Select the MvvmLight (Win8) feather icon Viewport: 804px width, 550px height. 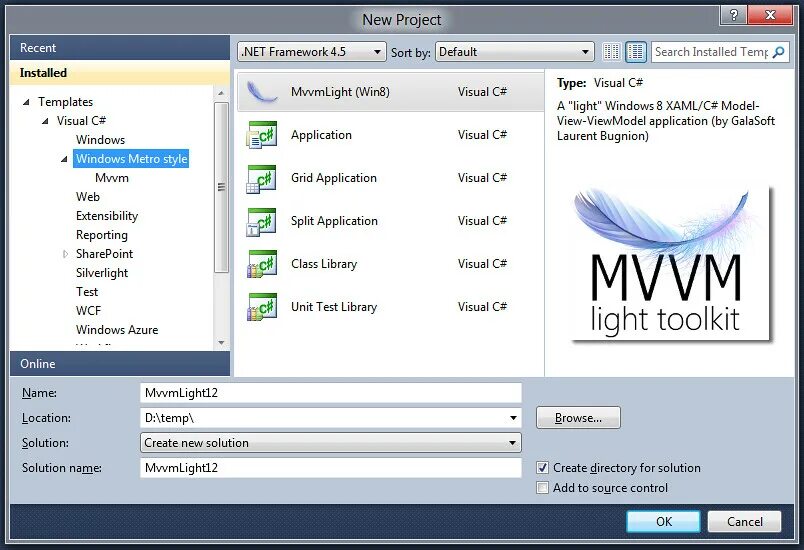tap(262, 92)
